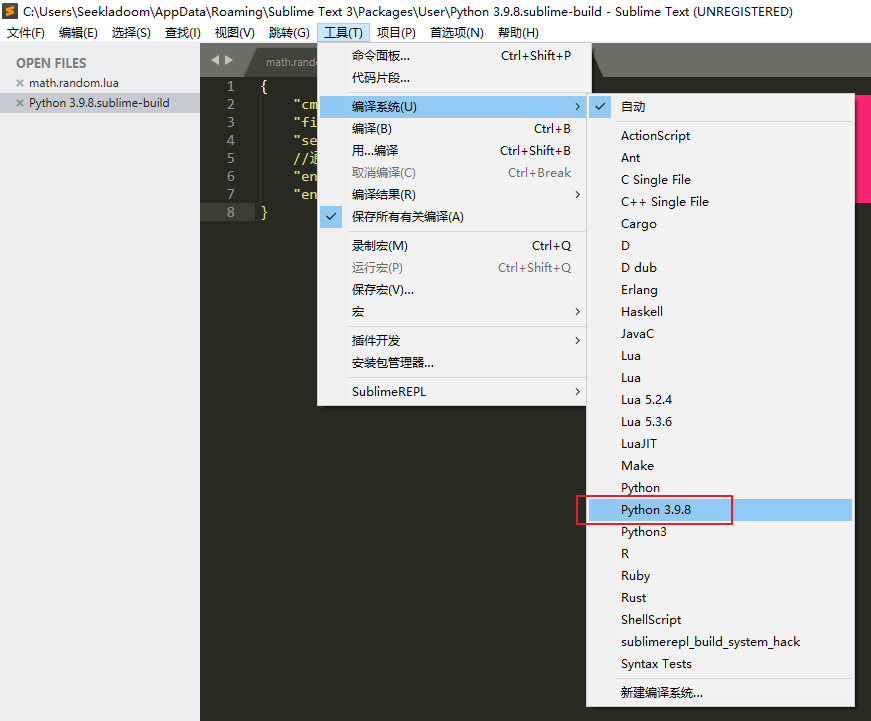871x721 pixels.
Task: Expand the 插件开发 submenu
Action: click(453, 341)
